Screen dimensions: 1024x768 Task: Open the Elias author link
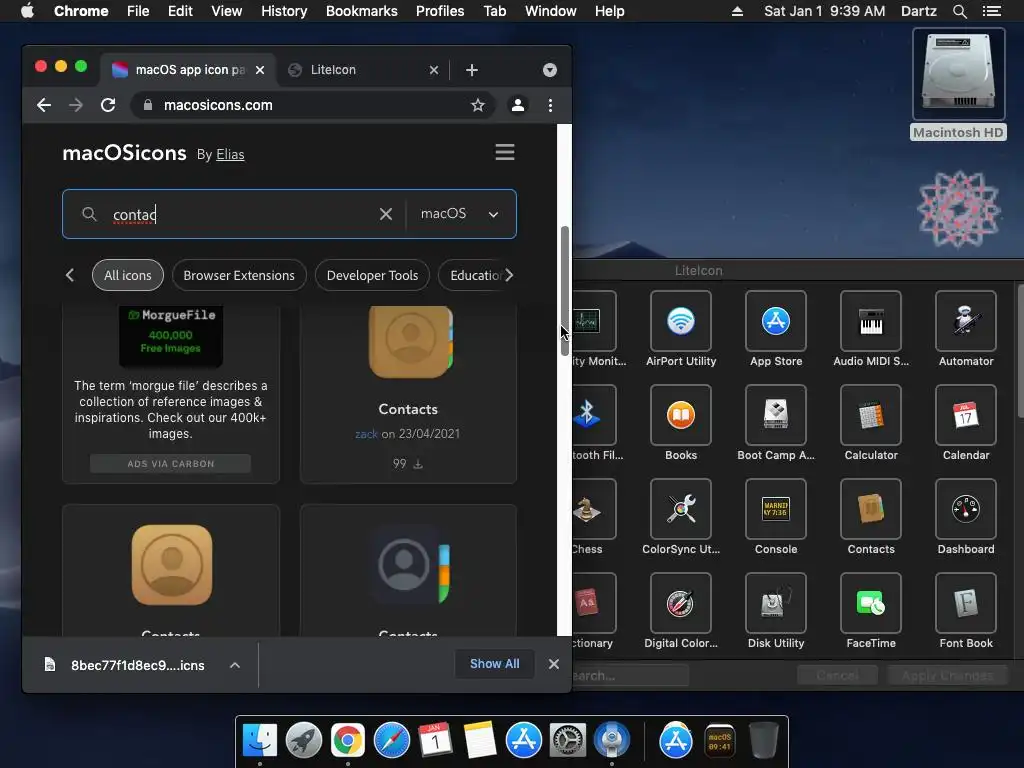click(x=231, y=155)
